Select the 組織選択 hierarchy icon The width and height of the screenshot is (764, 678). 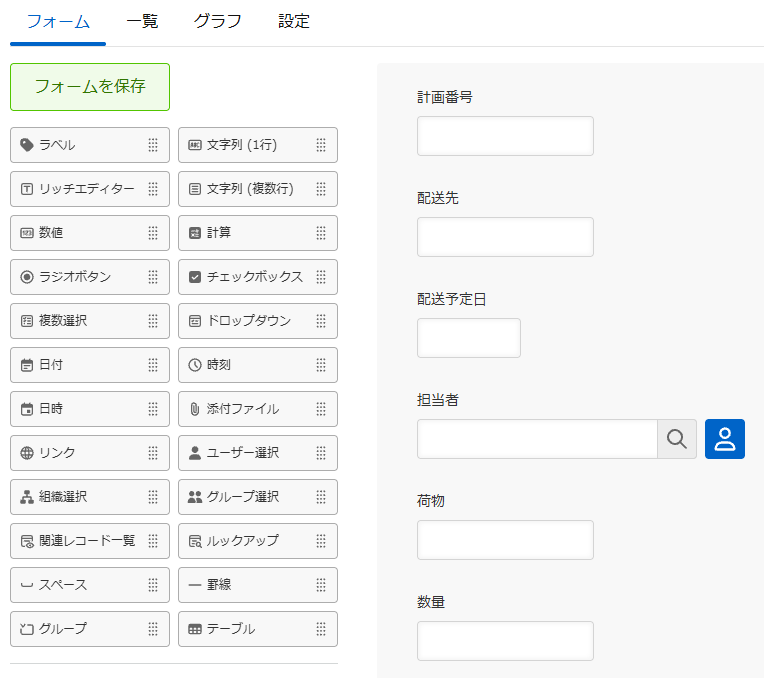click(27, 497)
